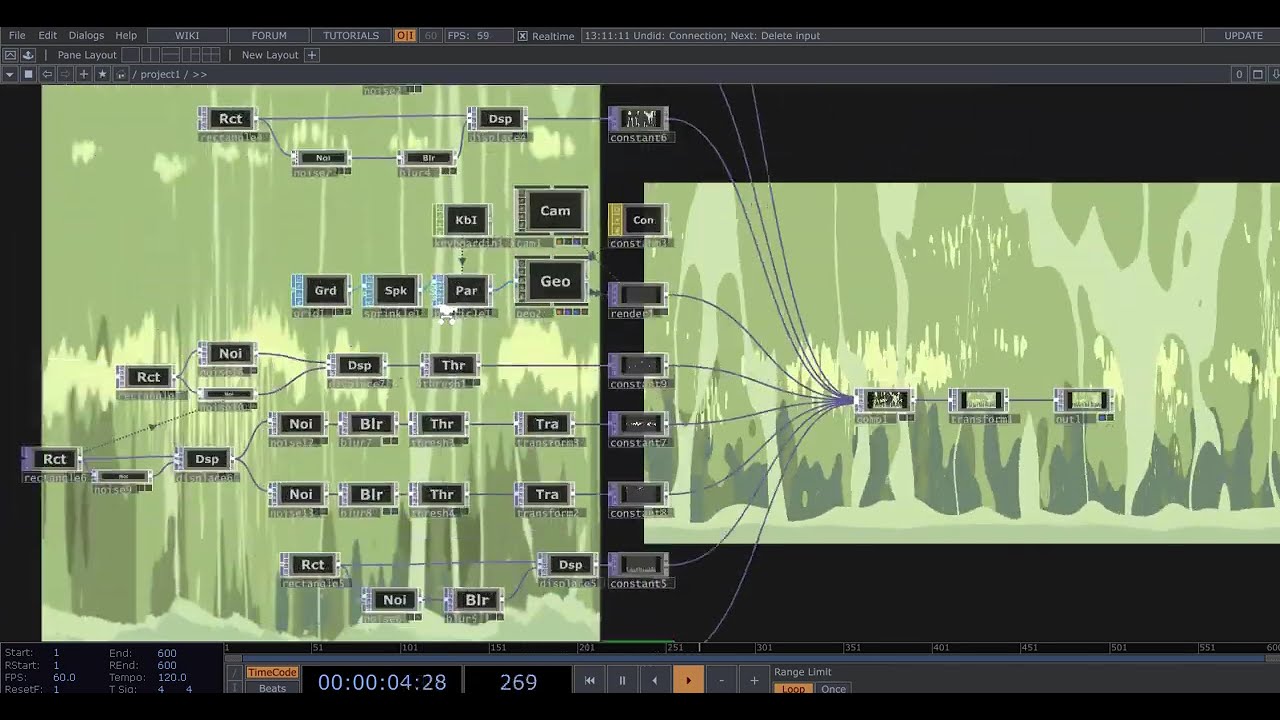Click the timecode display 00:00:04:28

(x=382, y=682)
